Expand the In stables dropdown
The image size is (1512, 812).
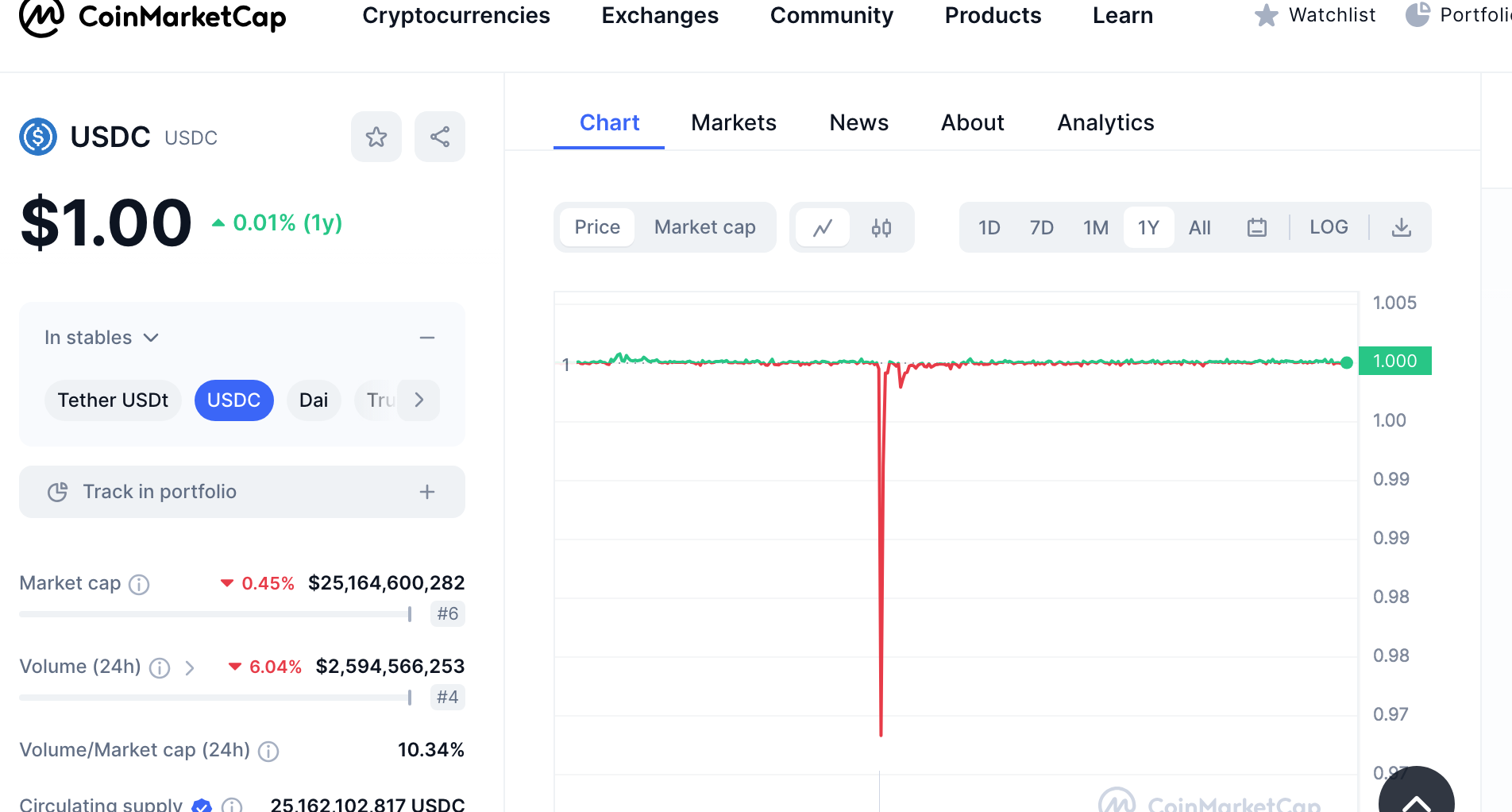(x=102, y=338)
